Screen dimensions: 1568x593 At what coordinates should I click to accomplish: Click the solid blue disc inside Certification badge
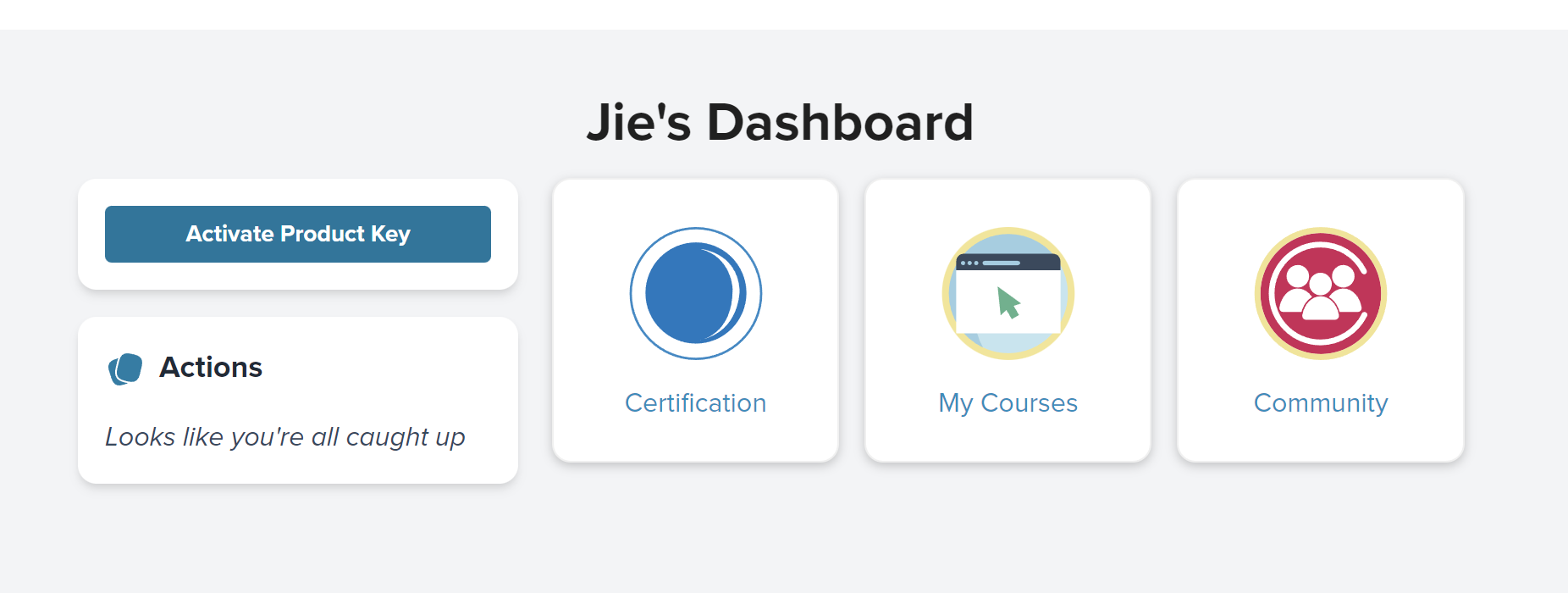point(687,293)
